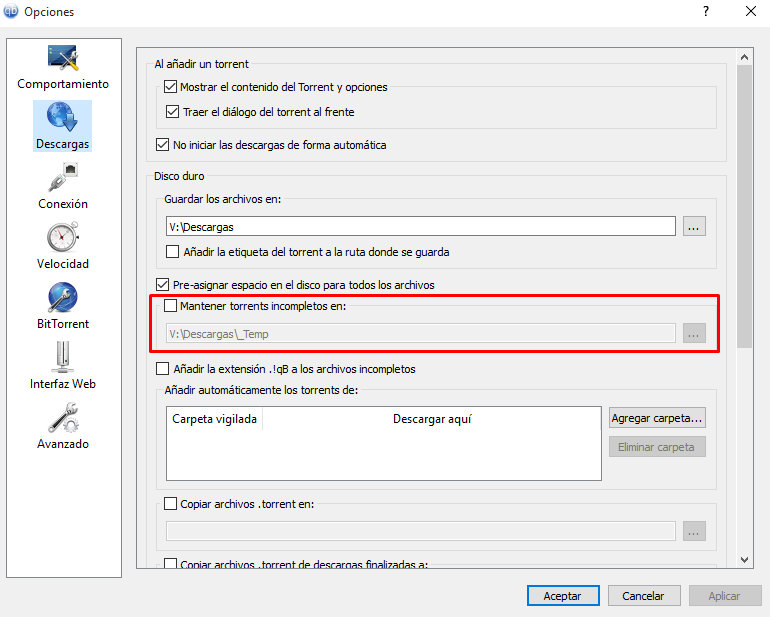Image resolution: width=770 pixels, height=617 pixels.
Task: Click the qBittorrent icon in title bar
Action: point(11,11)
